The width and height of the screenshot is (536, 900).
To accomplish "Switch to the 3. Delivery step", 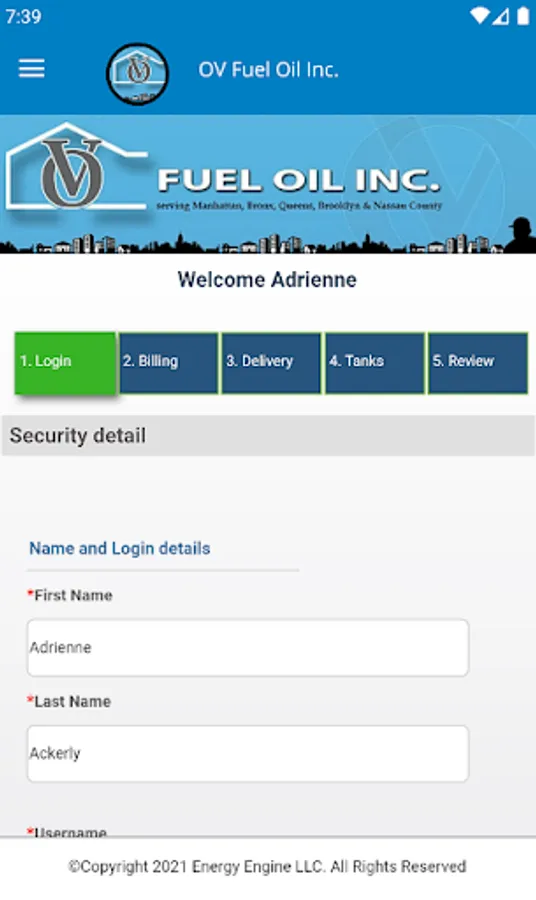I will (271, 363).
